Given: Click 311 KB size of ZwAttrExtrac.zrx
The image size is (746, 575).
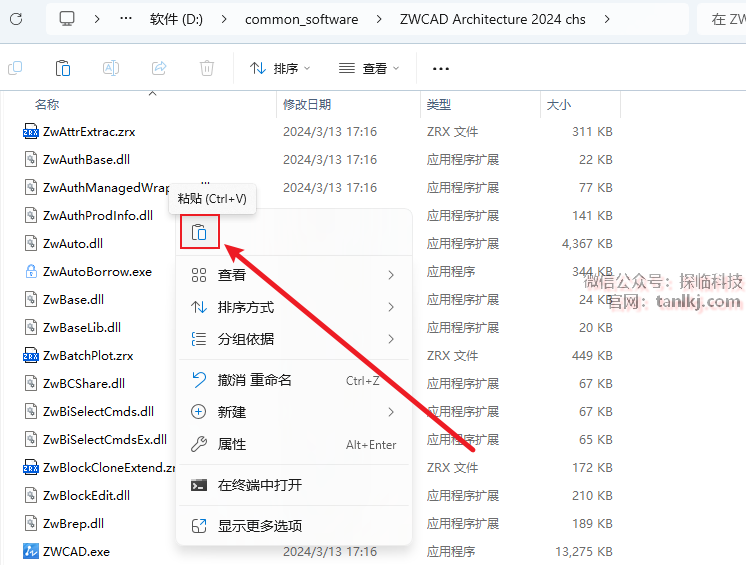Looking at the screenshot, I should [592, 131].
